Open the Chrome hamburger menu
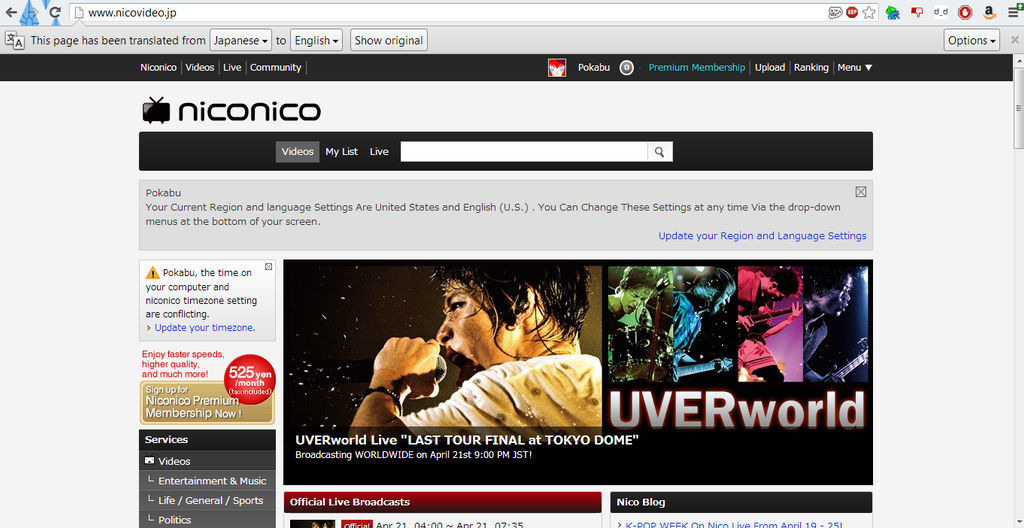 pos(1015,12)
